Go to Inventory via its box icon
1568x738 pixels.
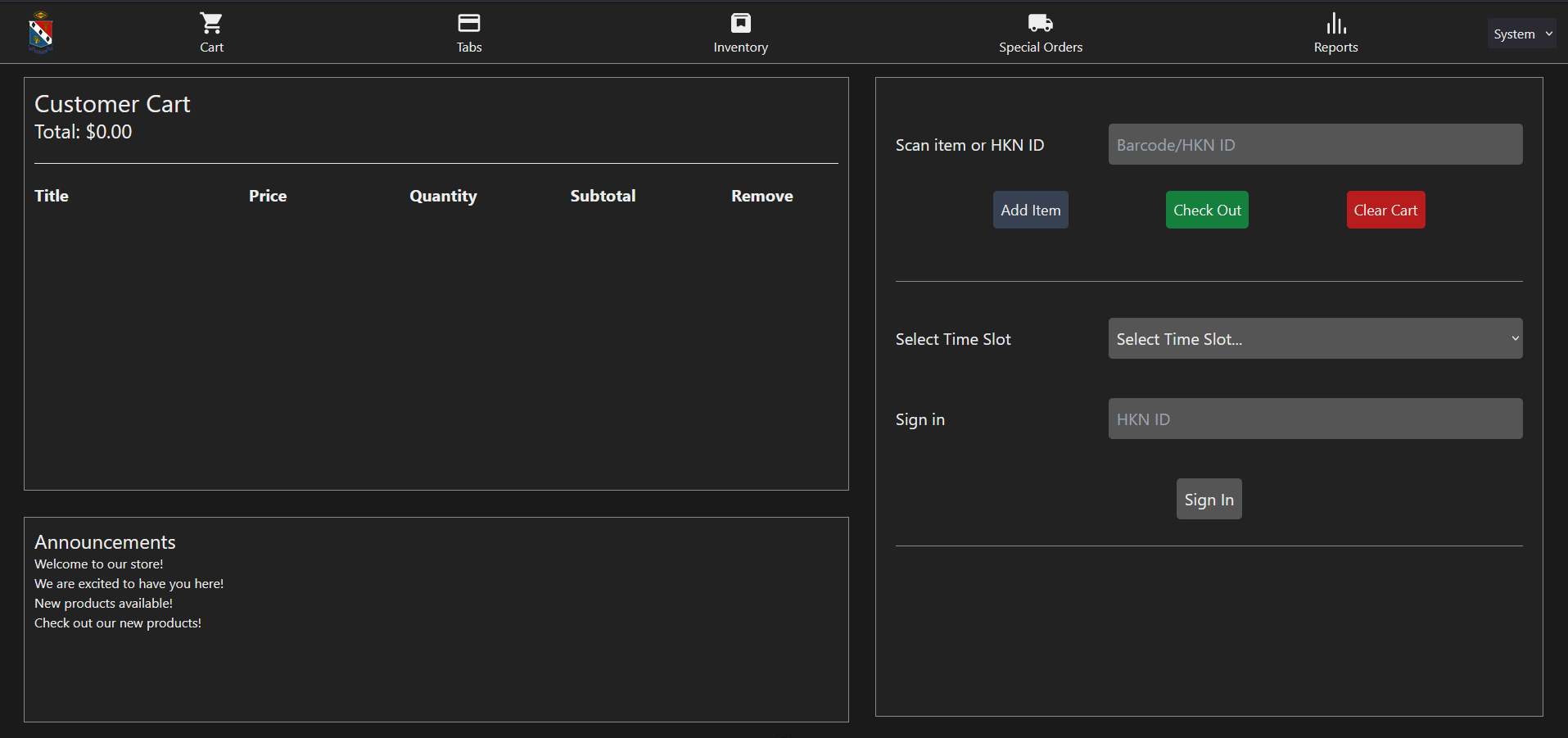pyautogui.click(x=740, y=23)
